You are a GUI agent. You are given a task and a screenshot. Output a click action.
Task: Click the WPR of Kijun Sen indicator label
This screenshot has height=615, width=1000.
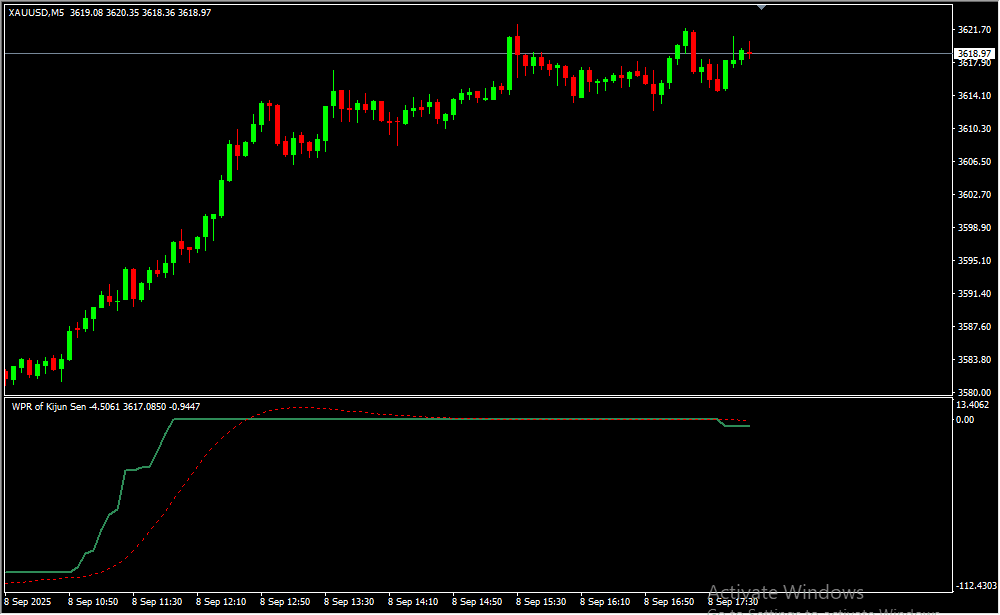pyautogui.click(x=49, y=406)
